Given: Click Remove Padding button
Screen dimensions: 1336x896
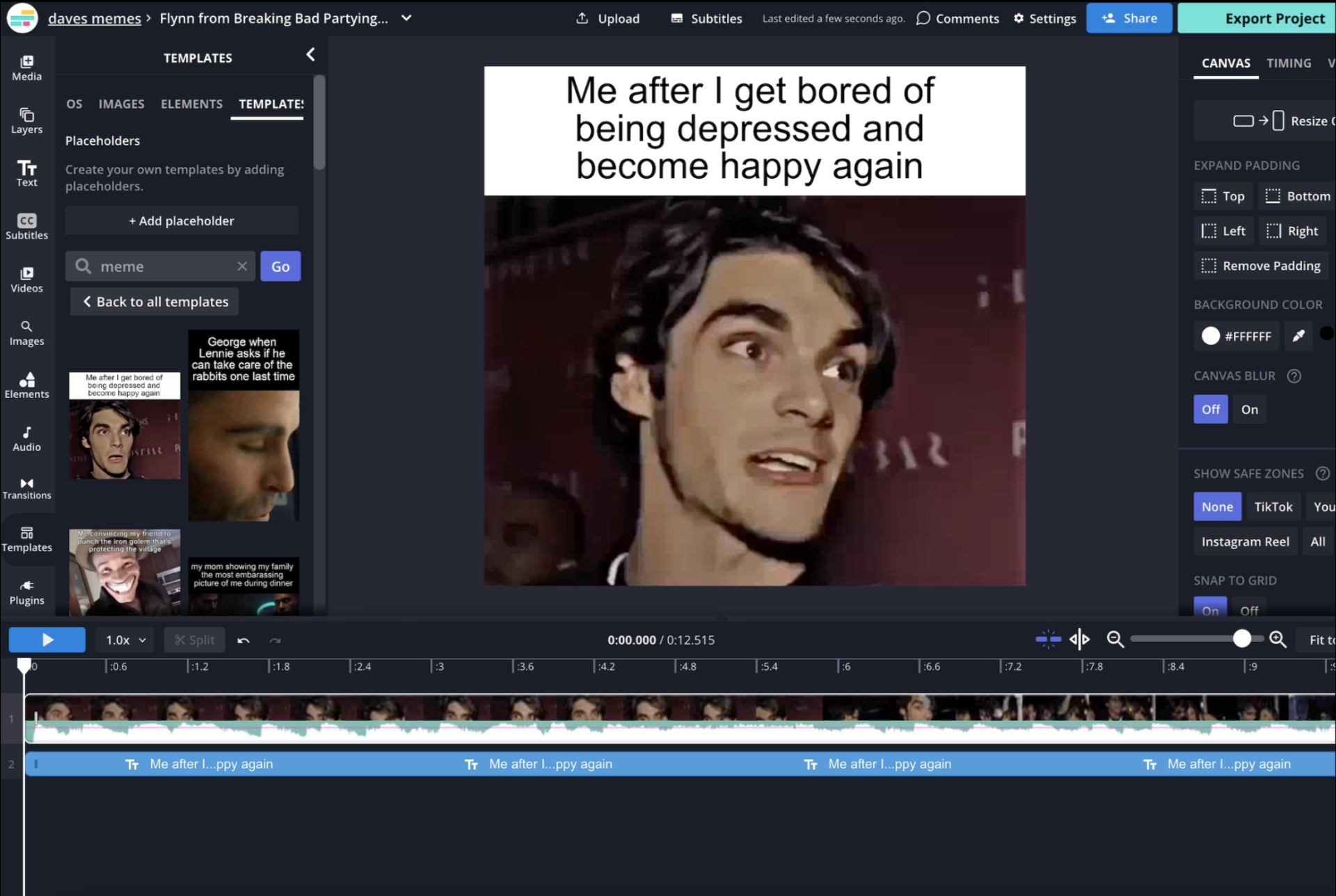Looking at the screenshot, I should pyautogui.click(x=1260, y=266).
